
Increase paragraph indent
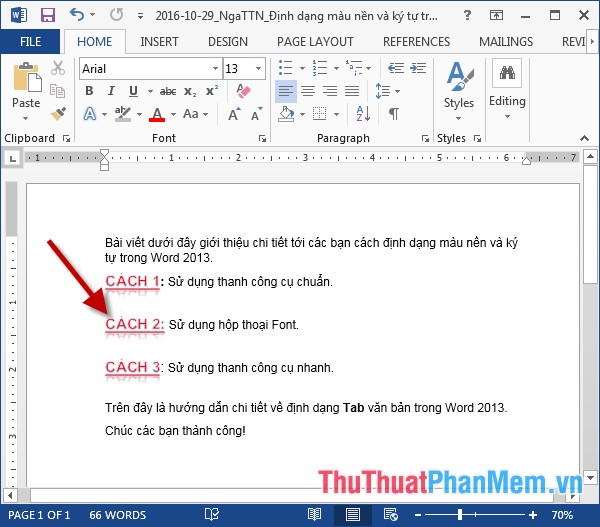point(418,68)
